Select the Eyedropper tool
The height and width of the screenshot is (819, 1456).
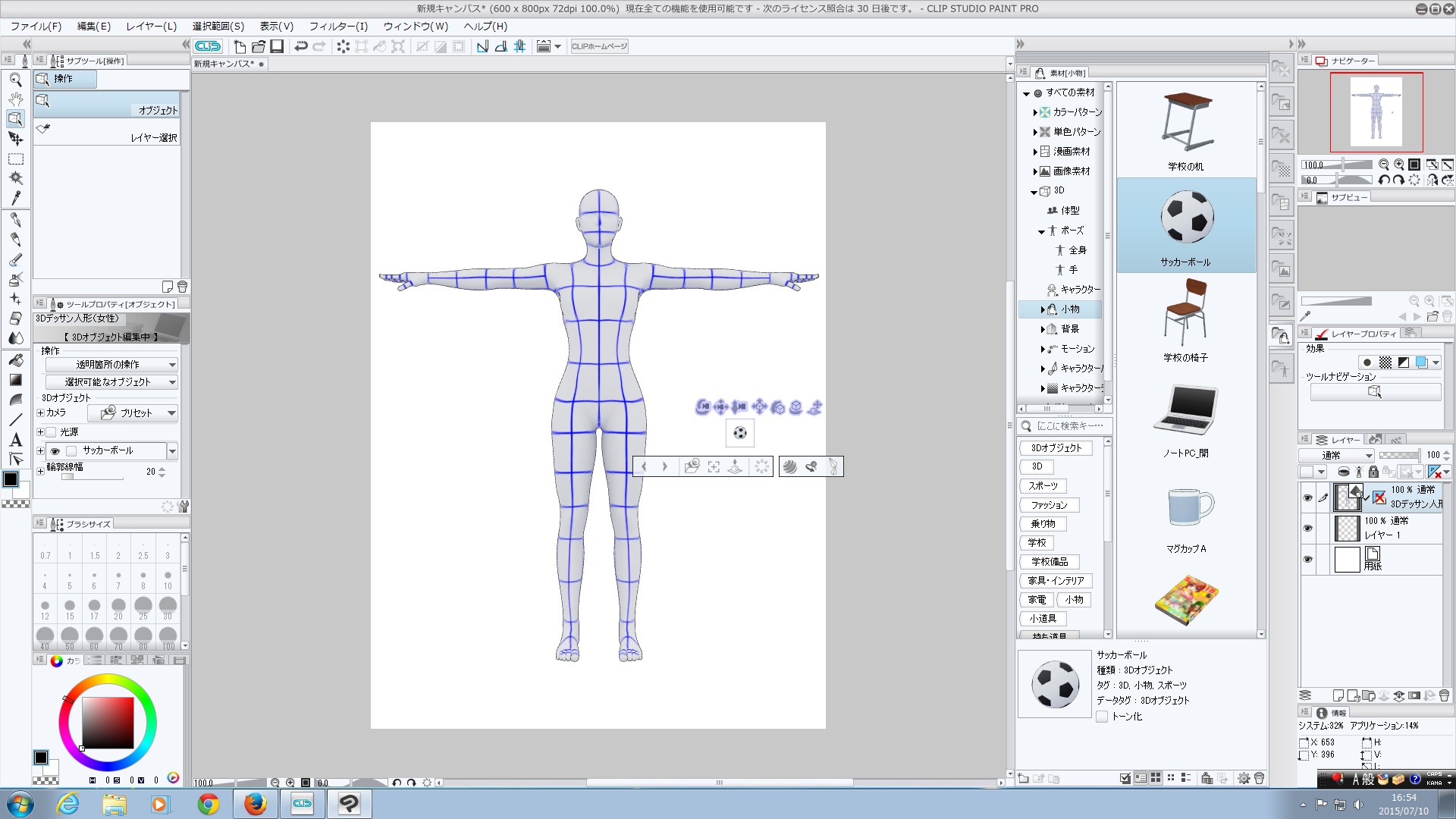[x=15, y=198]
